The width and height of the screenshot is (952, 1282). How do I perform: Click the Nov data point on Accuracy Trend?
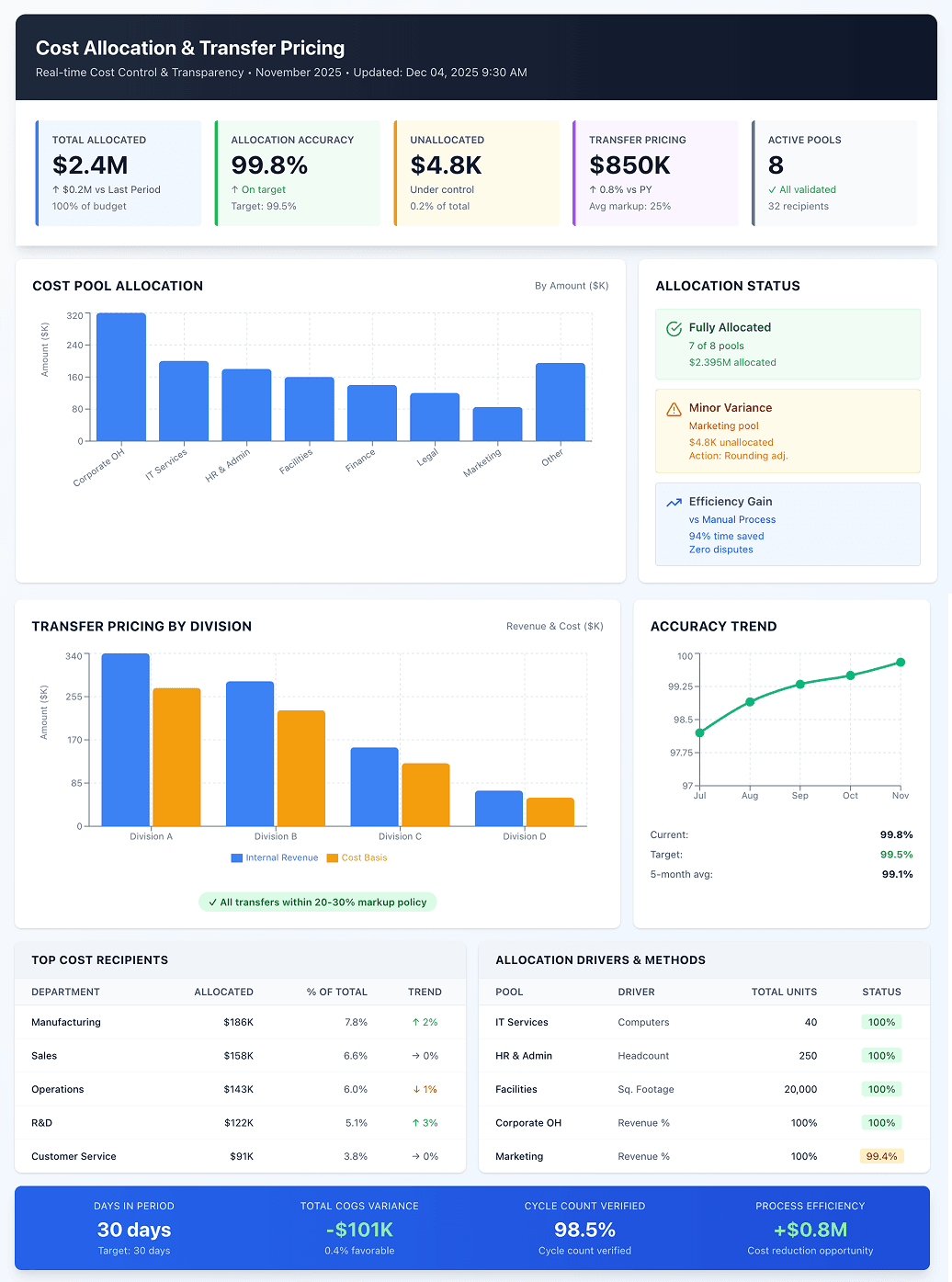[901, 662]
